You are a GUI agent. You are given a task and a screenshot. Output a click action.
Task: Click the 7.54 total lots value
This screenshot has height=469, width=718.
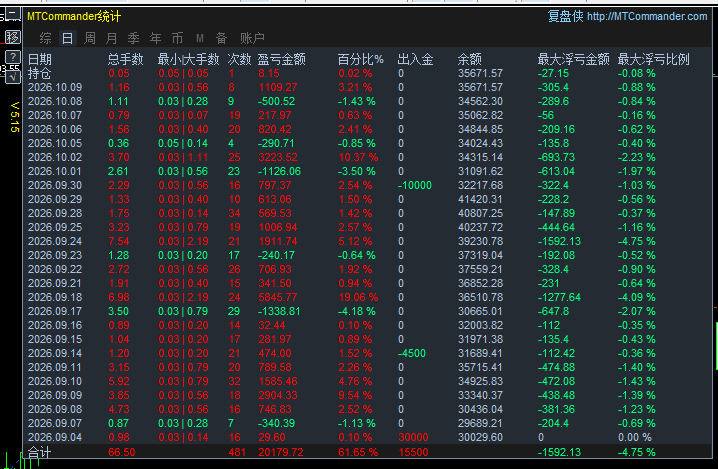pos(119,241)
